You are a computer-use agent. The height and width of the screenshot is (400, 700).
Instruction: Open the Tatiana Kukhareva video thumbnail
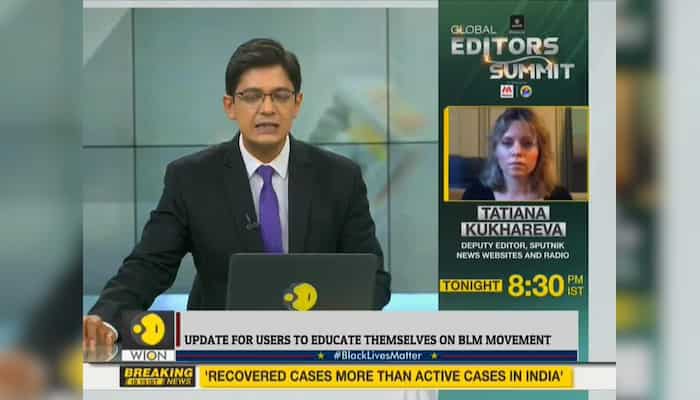[x=516, y=153]
